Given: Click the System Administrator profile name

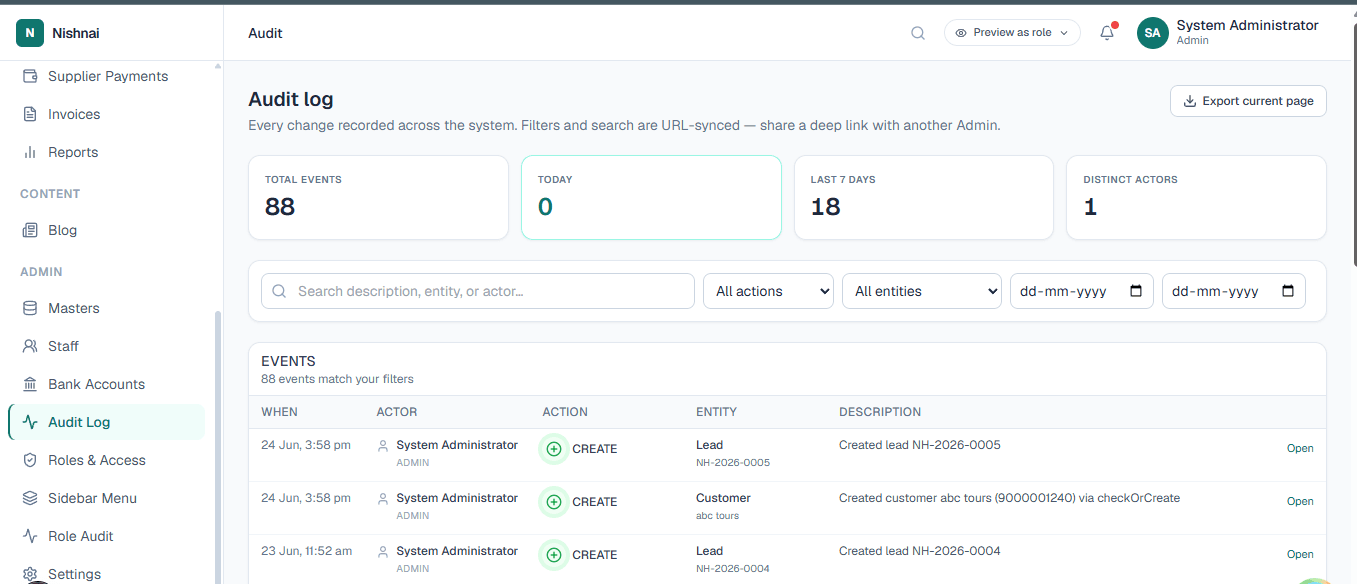Looking at the screenshot, I should pos(1247,26).
